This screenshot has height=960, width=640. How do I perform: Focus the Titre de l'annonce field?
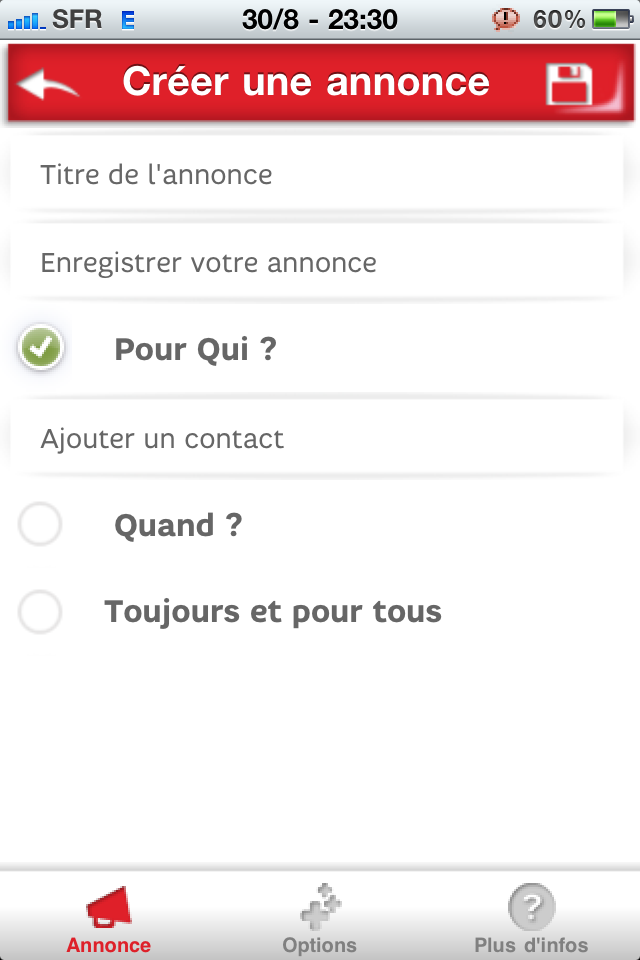tap(317, 174)
